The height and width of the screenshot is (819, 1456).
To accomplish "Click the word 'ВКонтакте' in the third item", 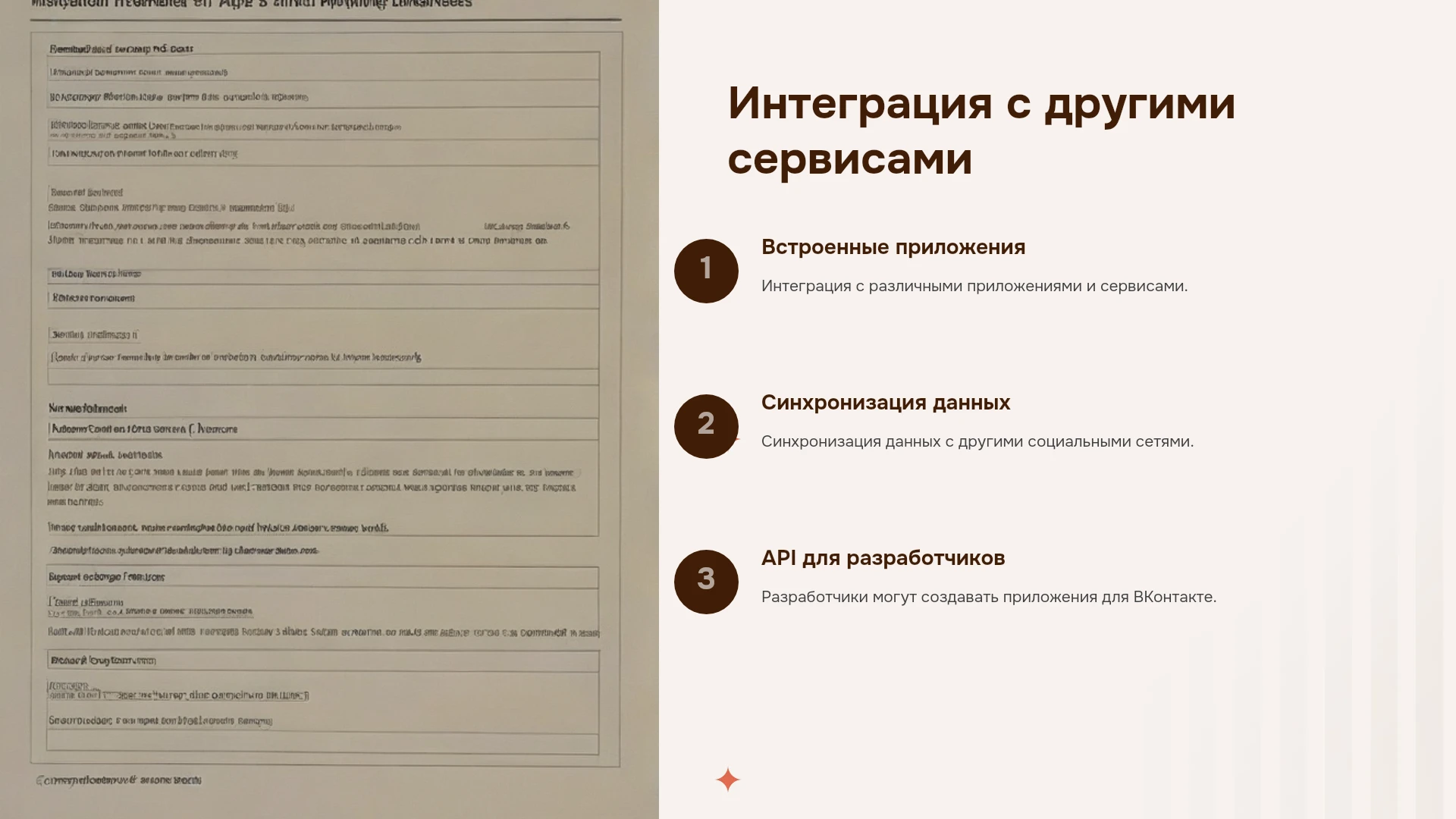I will pos(1175,598).
